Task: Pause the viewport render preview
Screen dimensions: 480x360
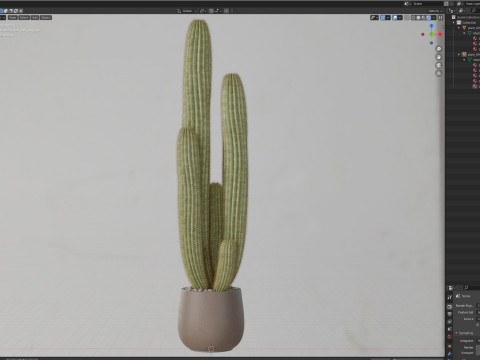Action: [440, 17]
